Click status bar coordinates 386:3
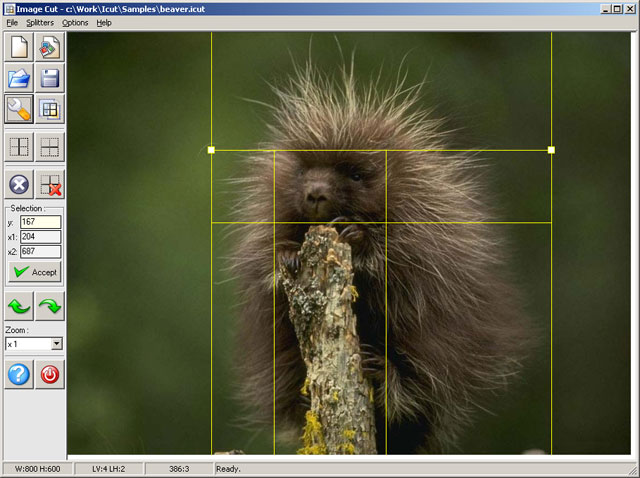The image size is (640, 478). coord(179,469)
